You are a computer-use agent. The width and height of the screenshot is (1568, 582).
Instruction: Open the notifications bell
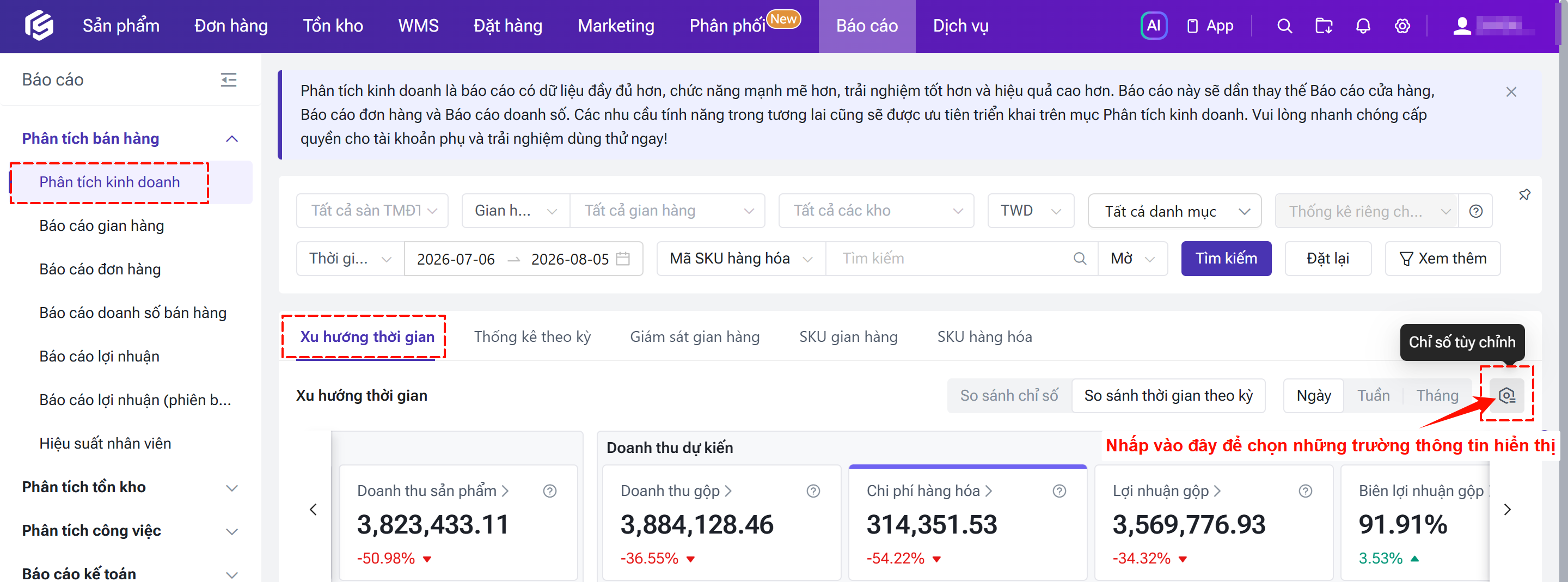click(1363, 26)
